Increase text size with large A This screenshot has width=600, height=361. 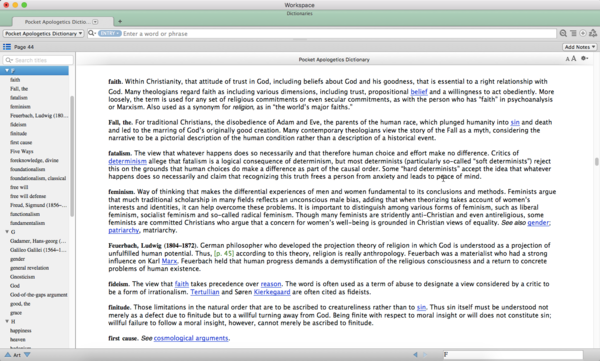pyautogui.click(x=573, y=59)
